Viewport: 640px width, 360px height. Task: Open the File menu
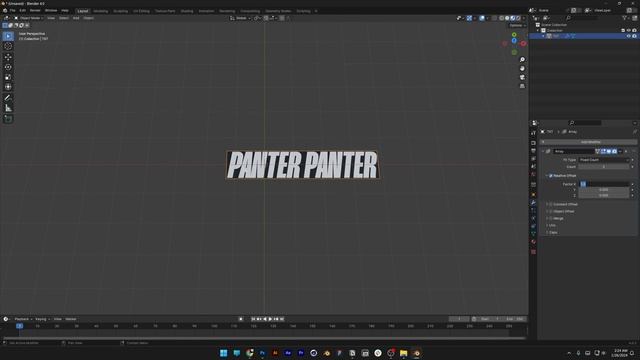tap(13, 11)
